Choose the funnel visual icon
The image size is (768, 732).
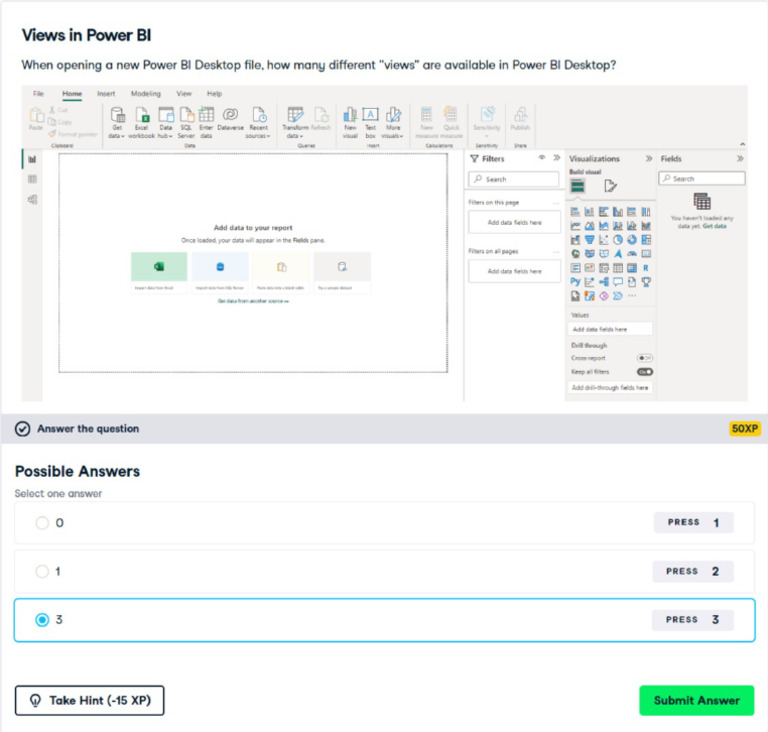coord(590,240)
